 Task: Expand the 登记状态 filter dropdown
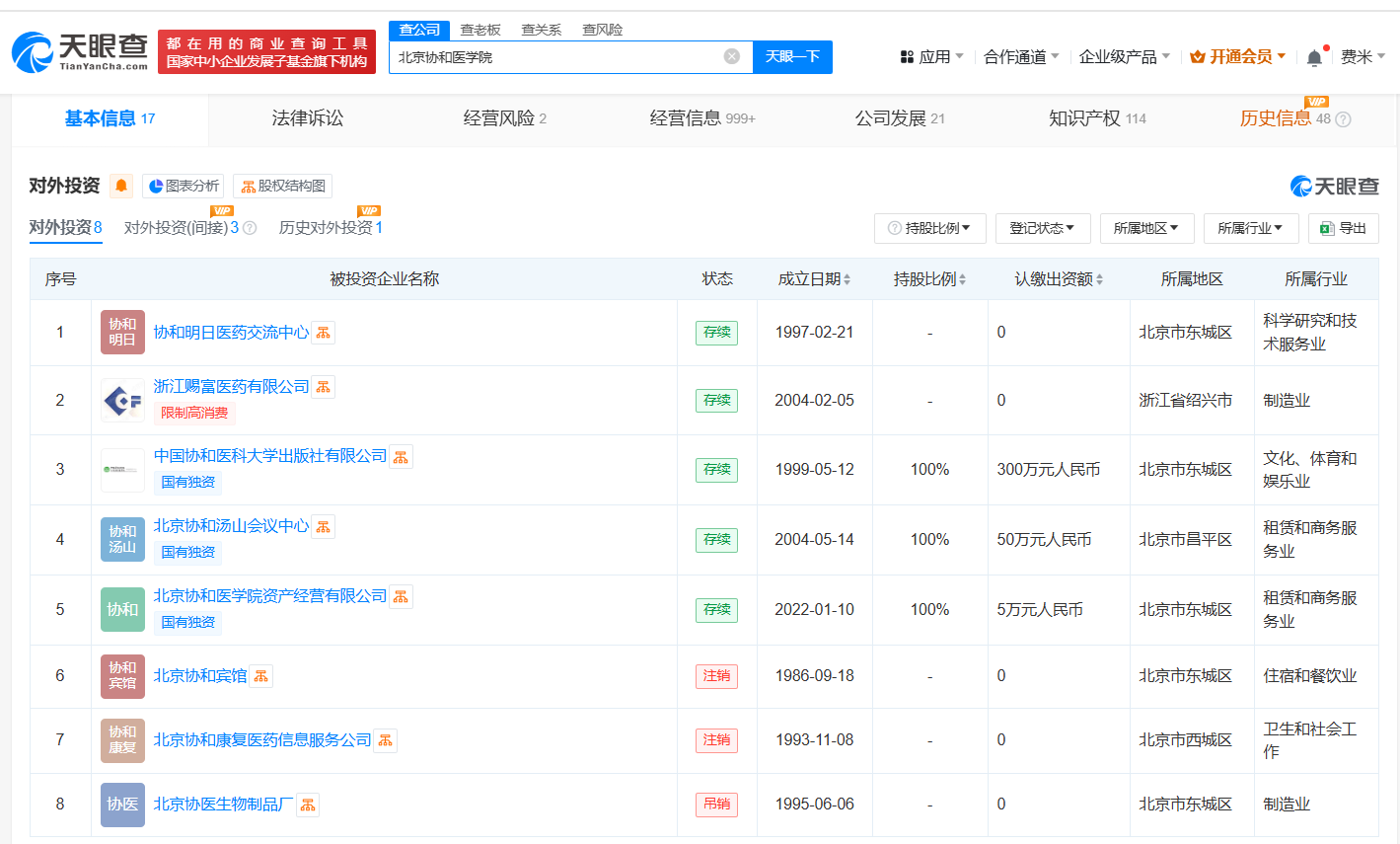pos(1043,228)
